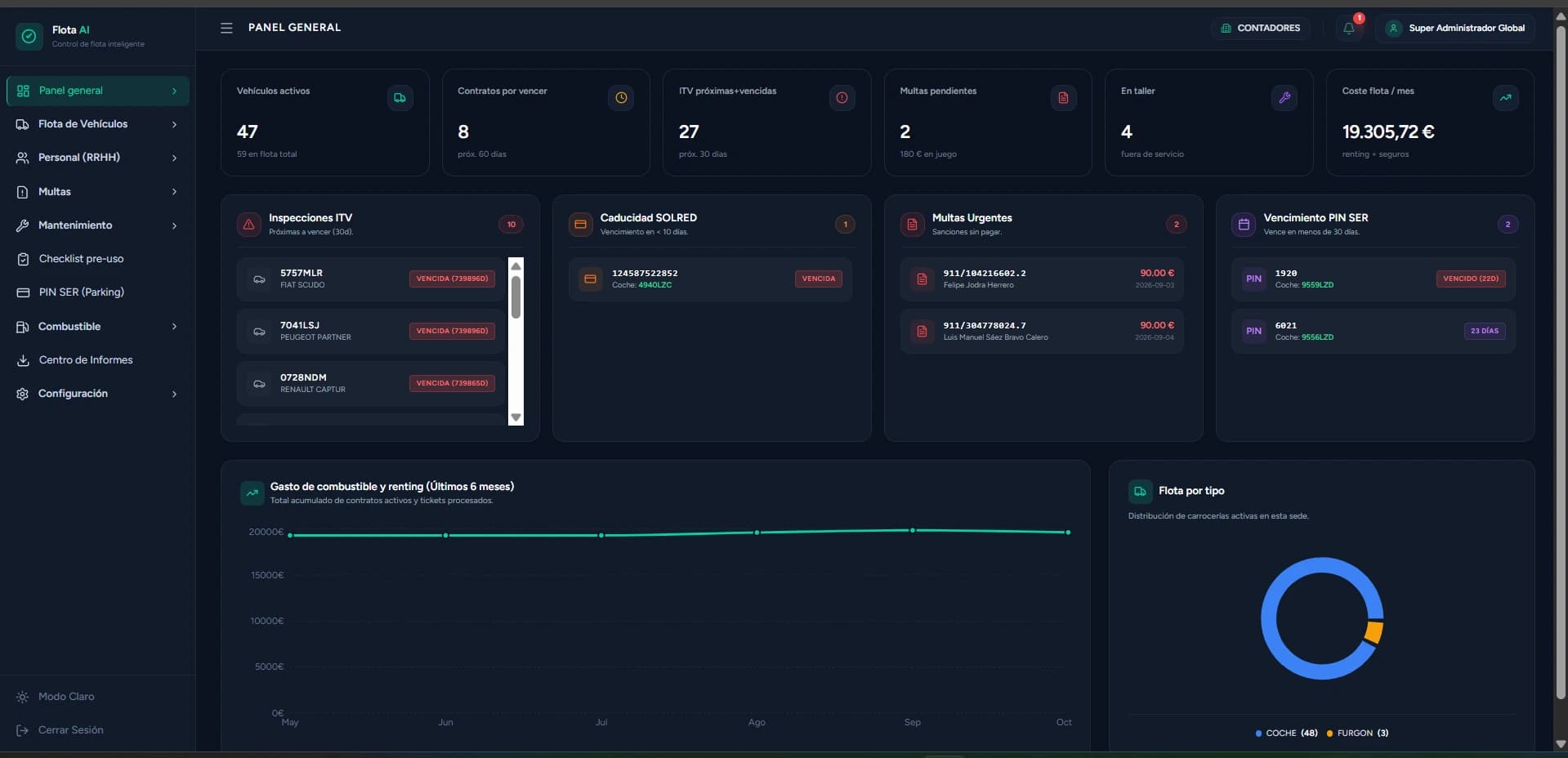Image resolution: width=1568 pixels, height=758 pixels.
Task: Click the 7041LSJ PEUGEOT PARTNER row
Action: click(x=371, y=332)
